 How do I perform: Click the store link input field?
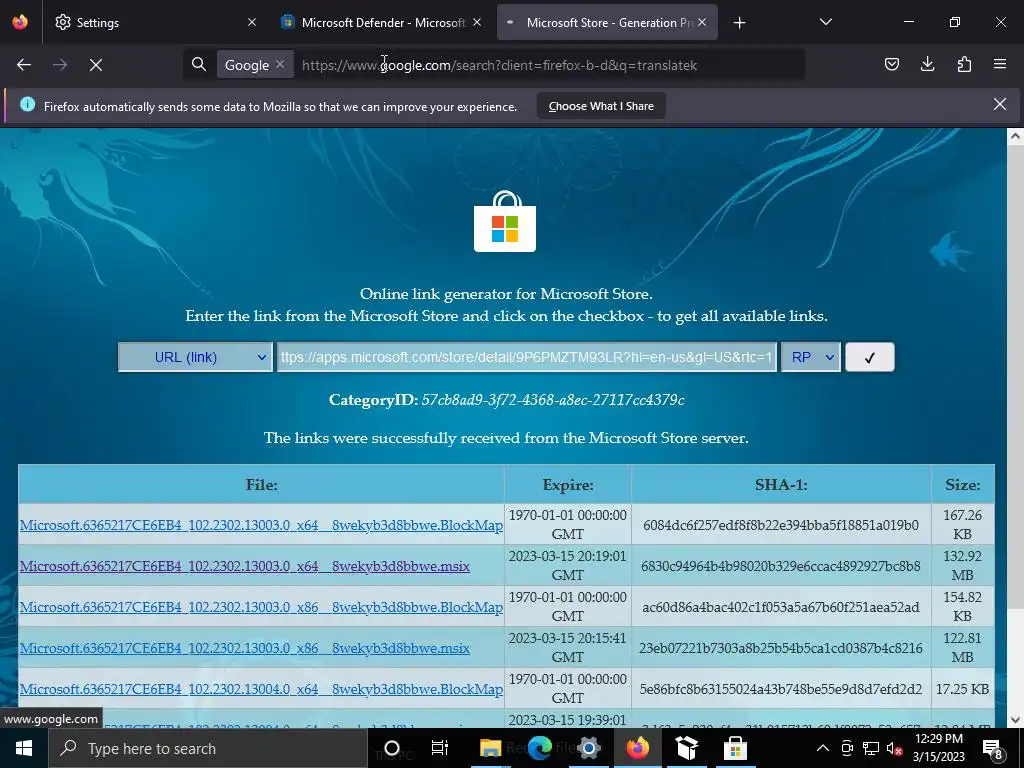point(526,357)
